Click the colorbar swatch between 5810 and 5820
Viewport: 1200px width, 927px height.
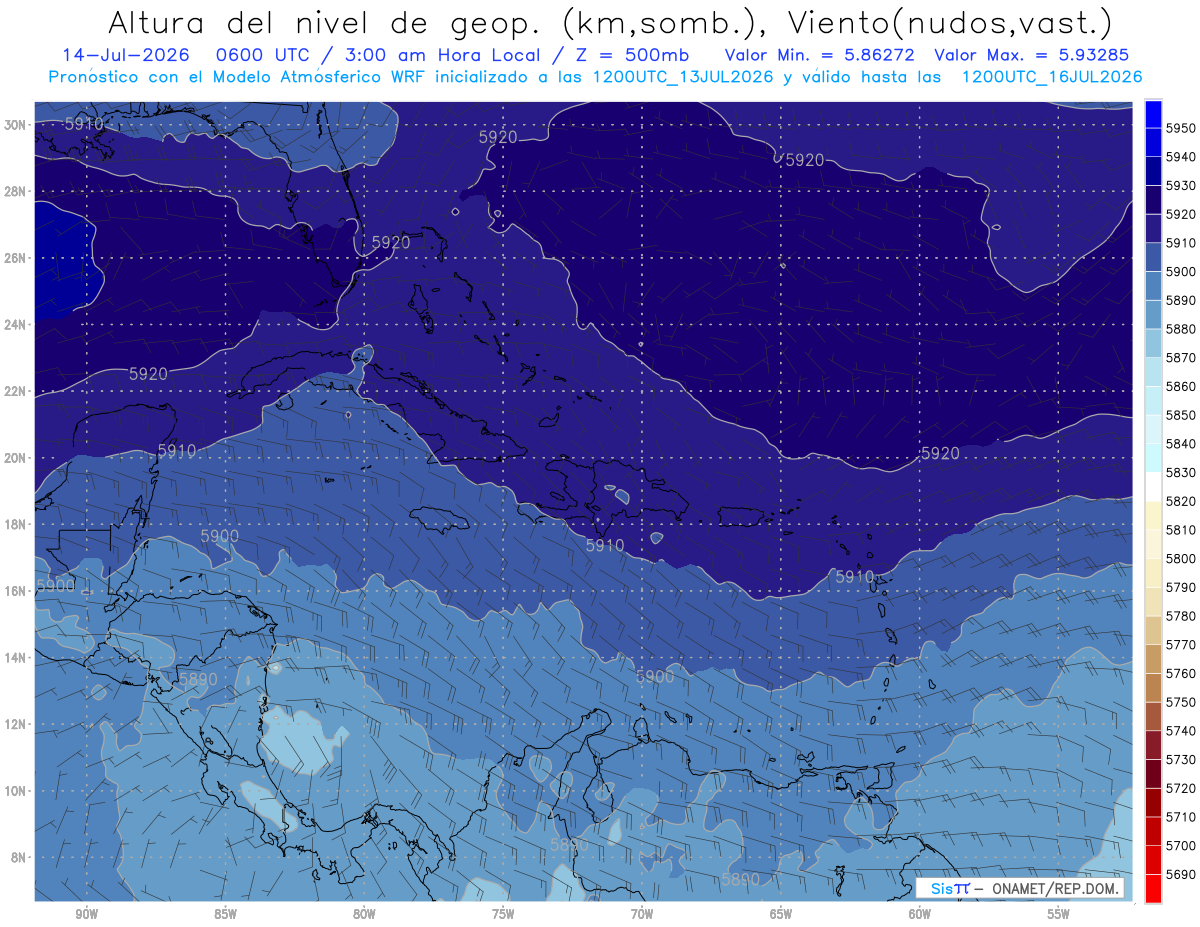click(x=1153, y=516)
